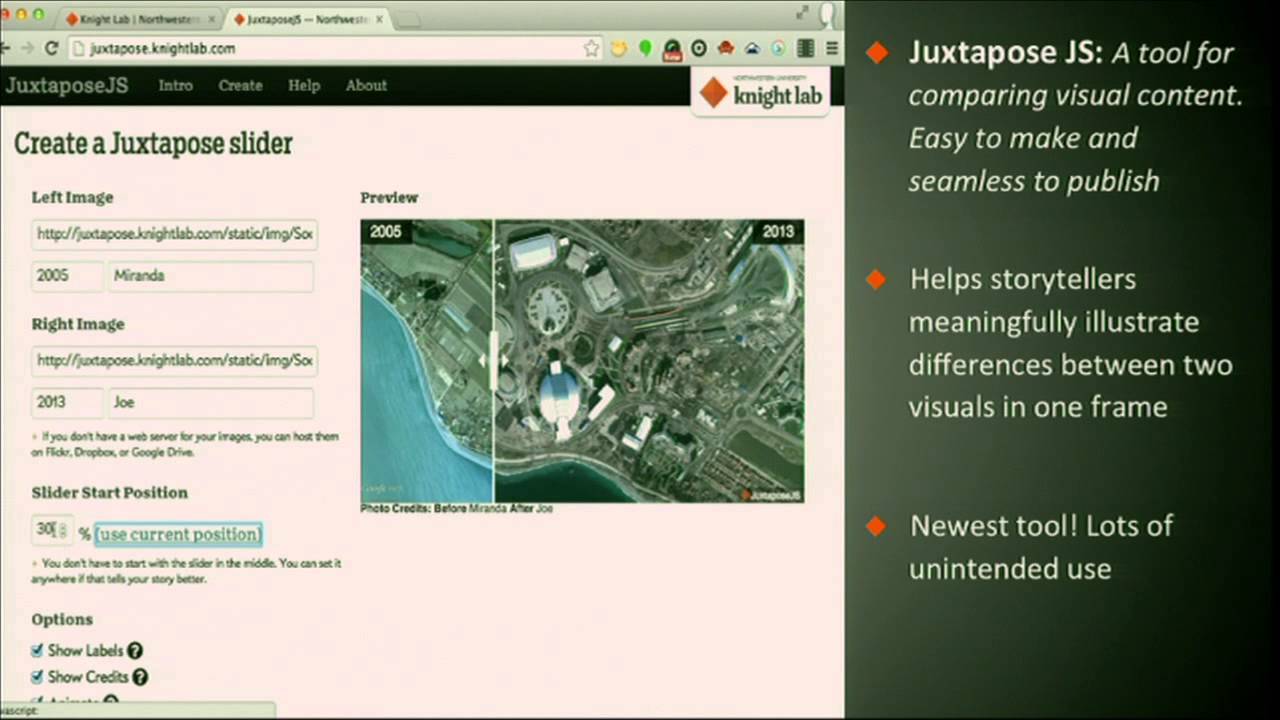1280x720 pixels.
Task: Click the fullscreen arrows icon in title bar
Action: click(x=802, y=13)
